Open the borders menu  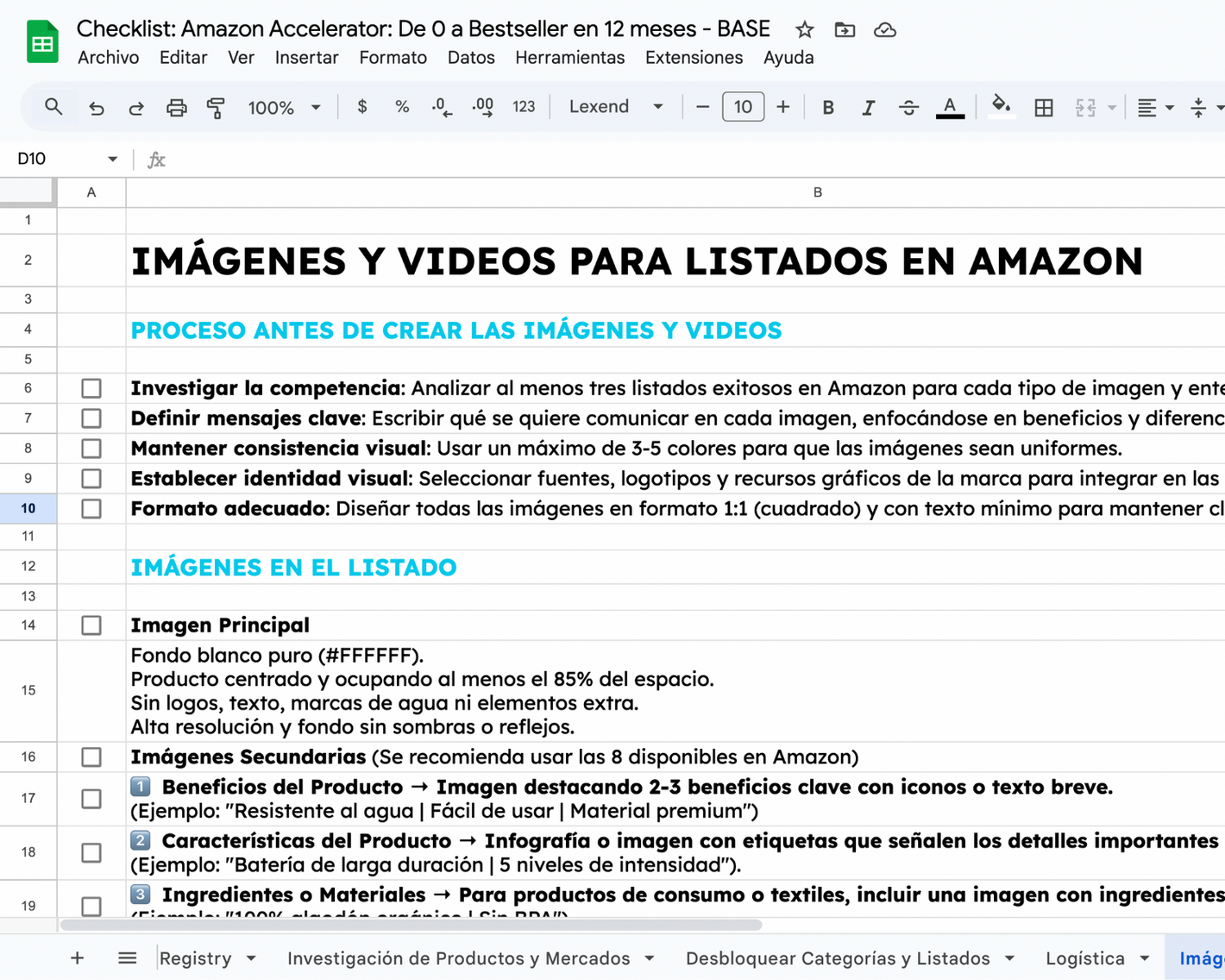(1044, 108)
